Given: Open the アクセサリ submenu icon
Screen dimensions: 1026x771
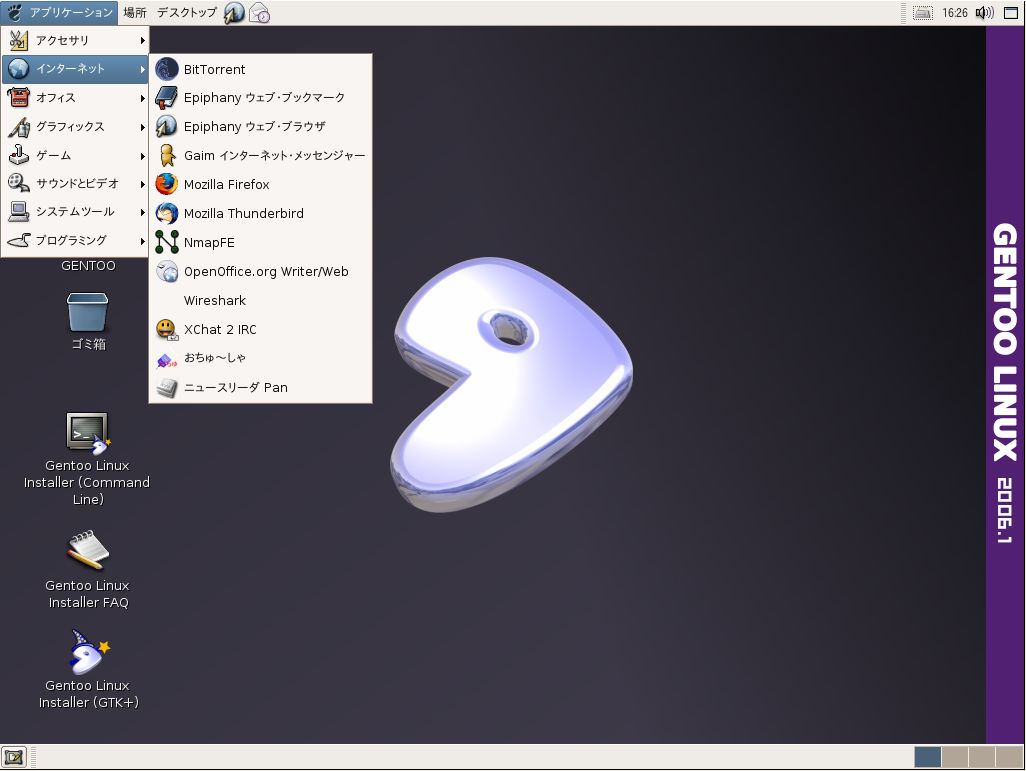Looking at the screenshot, I should [x=18, y=41].
